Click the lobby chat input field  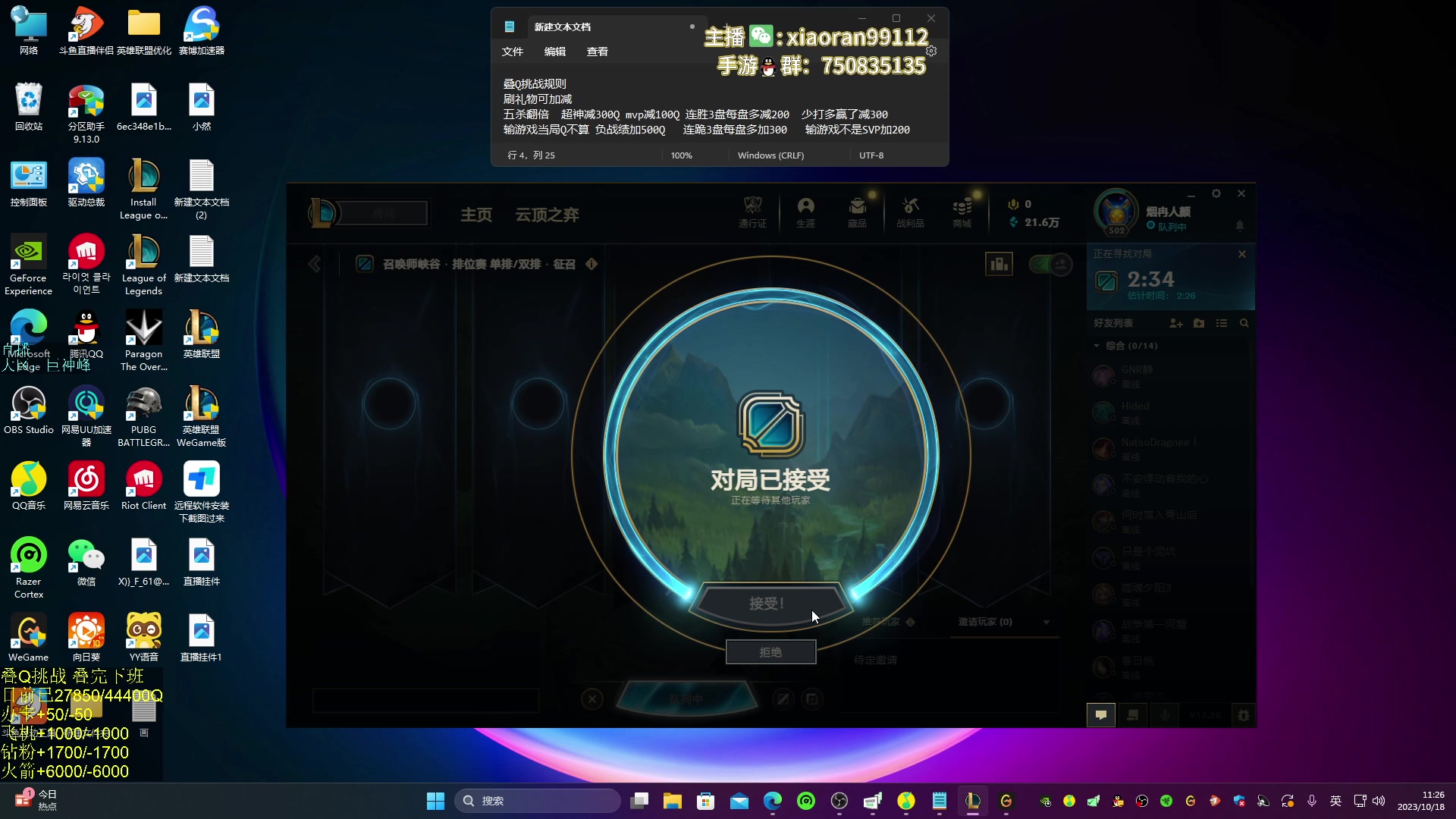[426, 700]
